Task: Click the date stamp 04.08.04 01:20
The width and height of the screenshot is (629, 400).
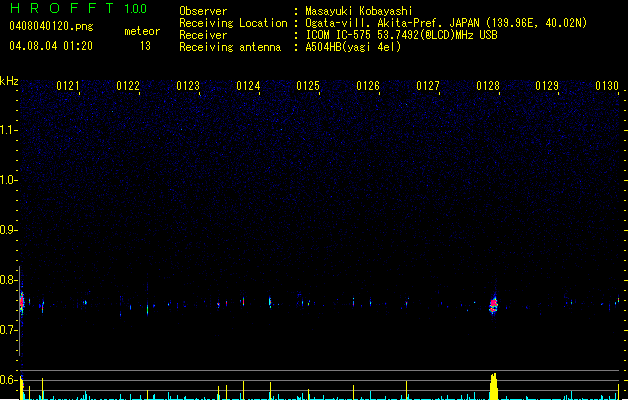Action: click(51, 46)
